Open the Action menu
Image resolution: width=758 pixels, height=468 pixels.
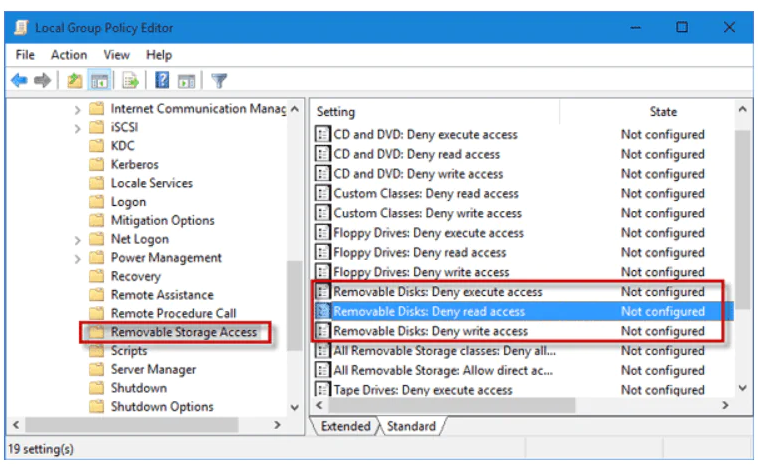click(x=69, y=55)
